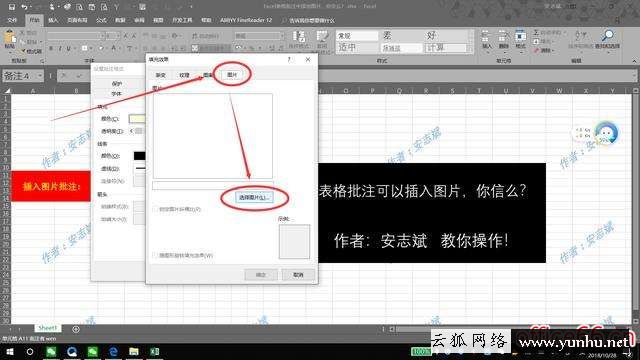Image resolution: width=640 pixels, height=360 pixels.
Task: Open the File ribbon tab
Action: pos(12,20)
